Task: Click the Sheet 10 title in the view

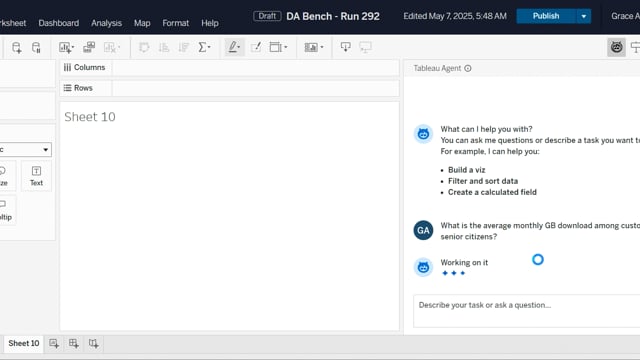Action: point(90,117)
